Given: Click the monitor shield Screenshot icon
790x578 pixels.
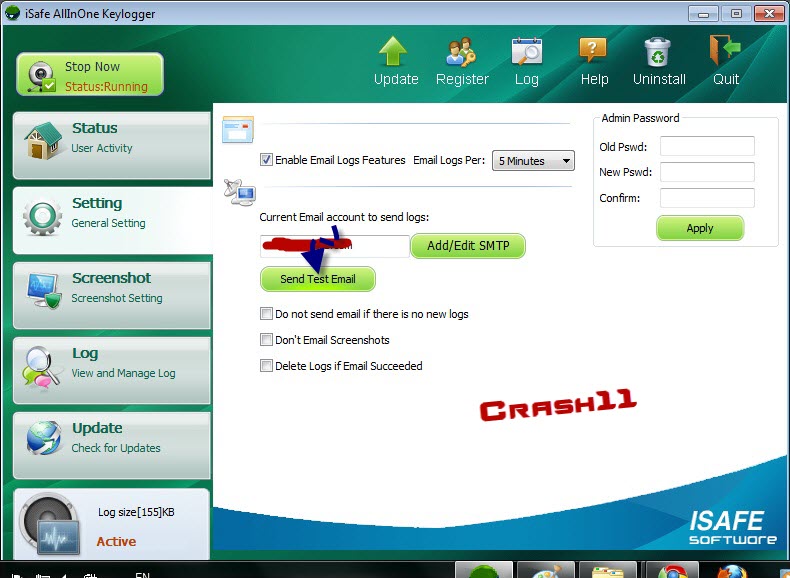Looking at the screenshot, I should pyautogui.click(x=44, y=291).
